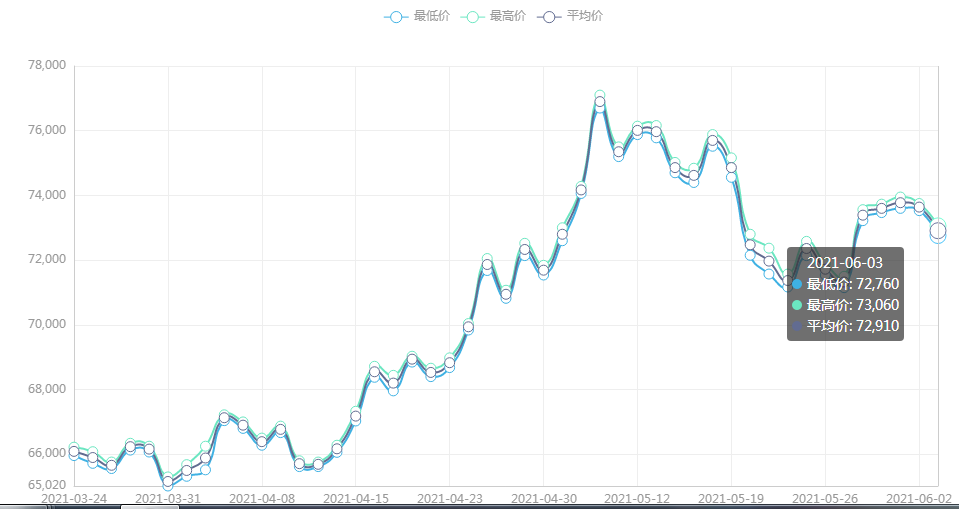
Task: Click the blue 最低价 legend marker circle
Action: click(x=397, y=17)
